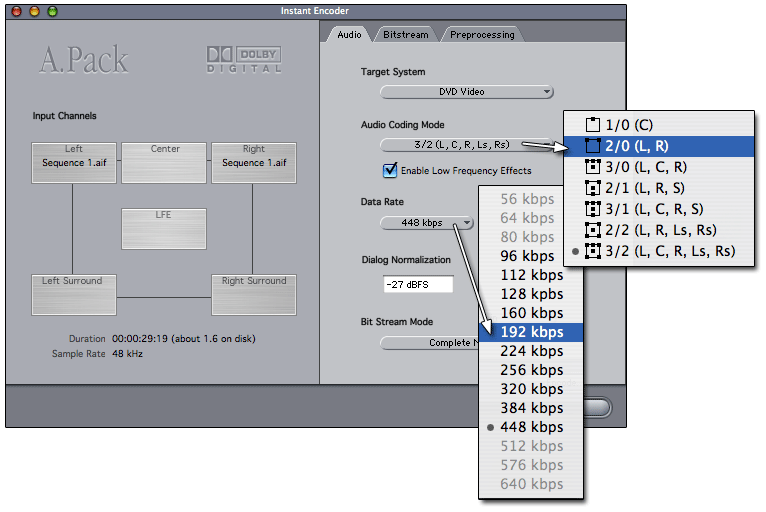Image resolution: width=766 pixels, height=512 pixels.
Task: Choose 160 kbps data rate
Action: (531, 313)
